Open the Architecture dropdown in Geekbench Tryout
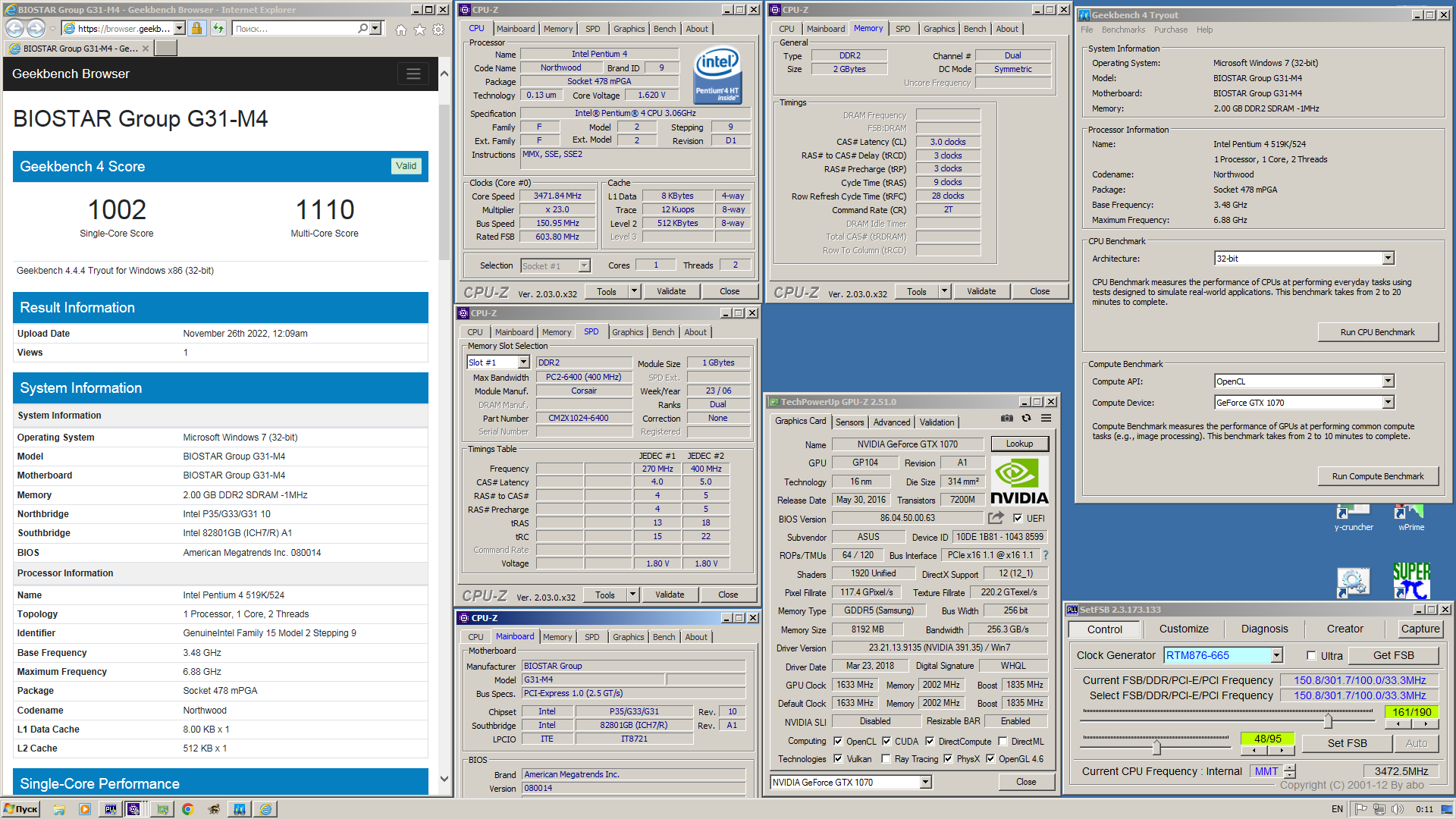1456x819 pixels. 1388,259
